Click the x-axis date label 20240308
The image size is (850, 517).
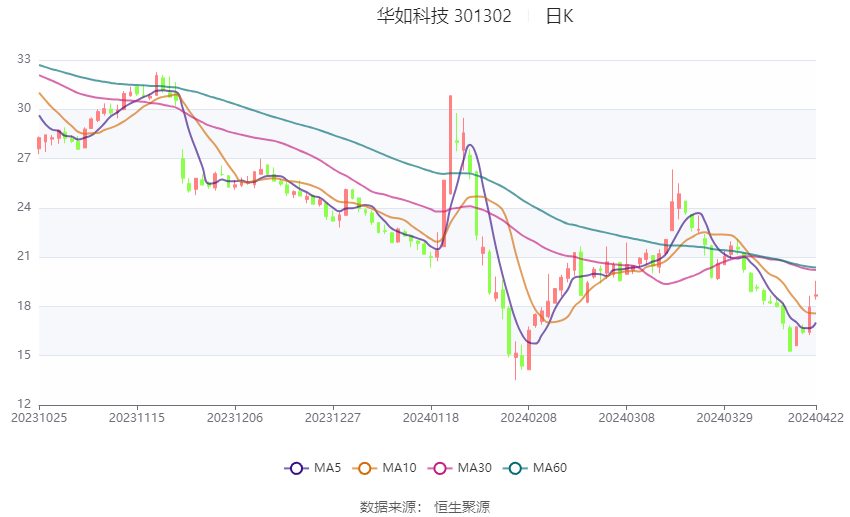pos(627,418)
